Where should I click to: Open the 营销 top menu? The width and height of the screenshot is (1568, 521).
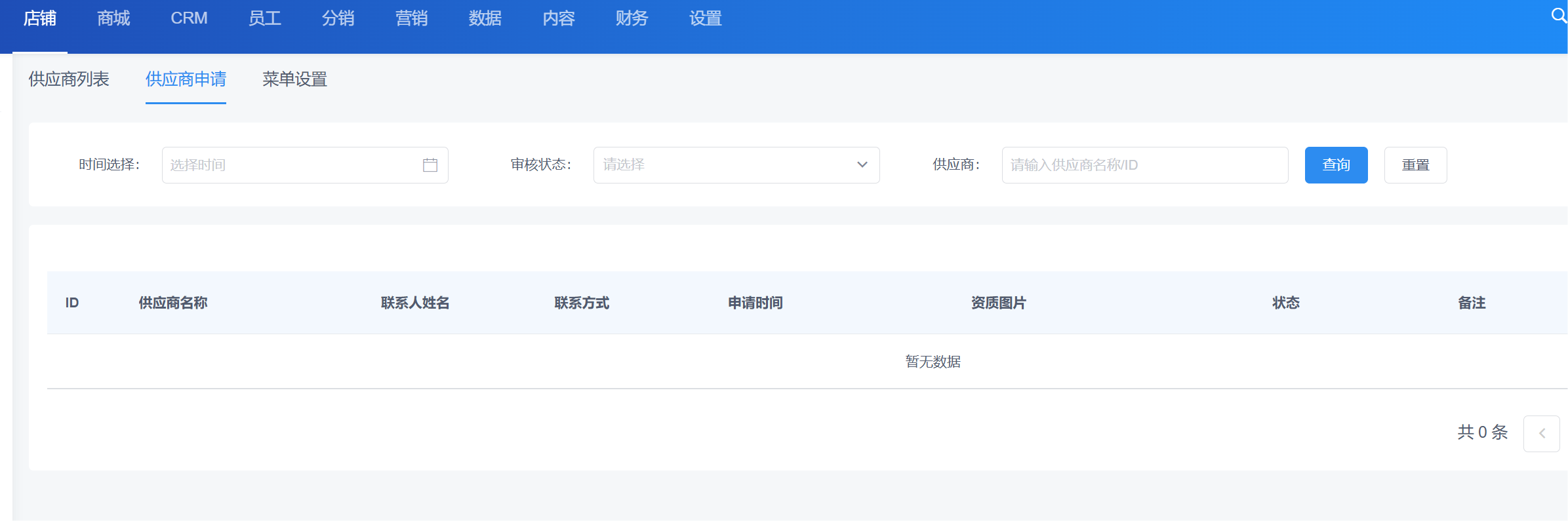(412, 18)
